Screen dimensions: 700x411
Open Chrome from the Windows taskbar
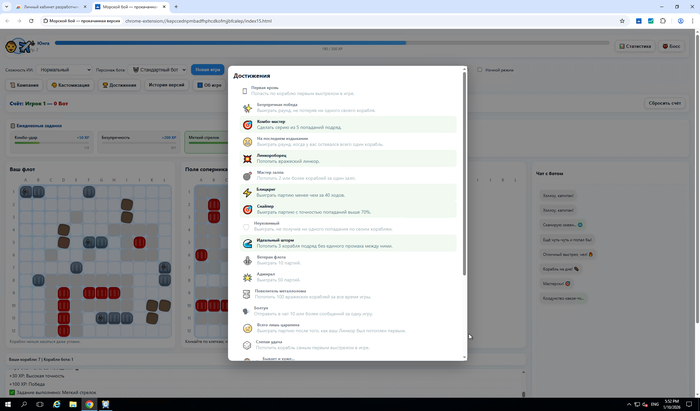(x=90, y=404)
